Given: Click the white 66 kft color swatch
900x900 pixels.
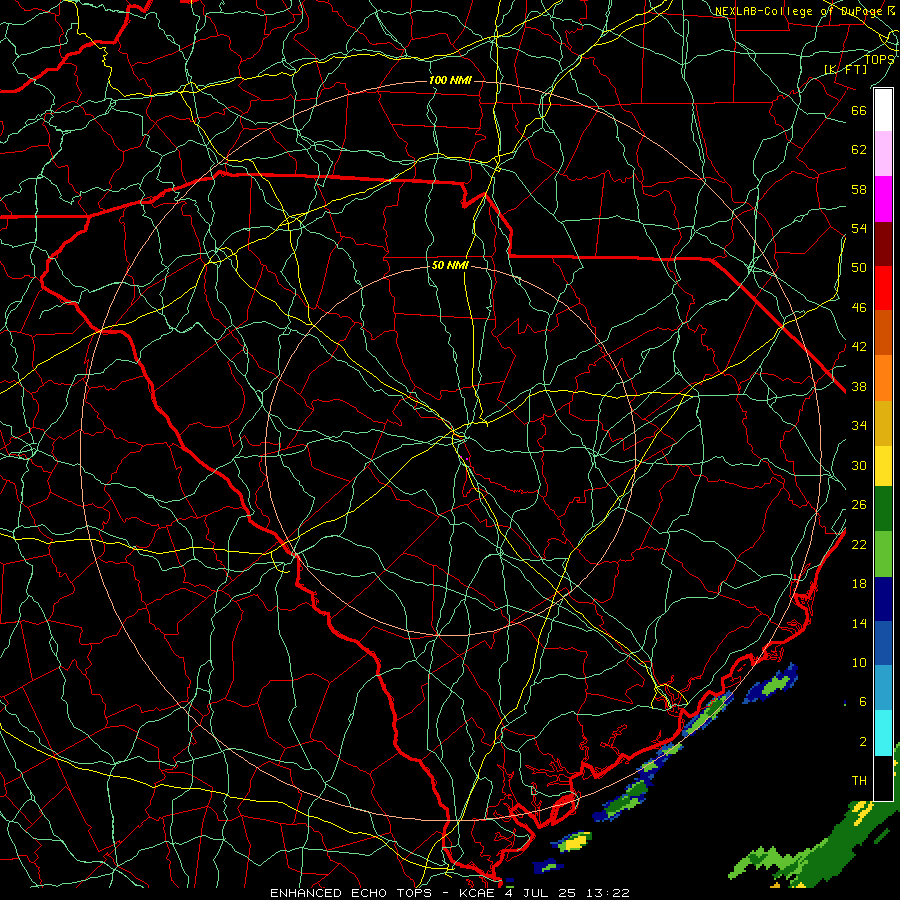Looking at the screenshot, I should point(883,110).
